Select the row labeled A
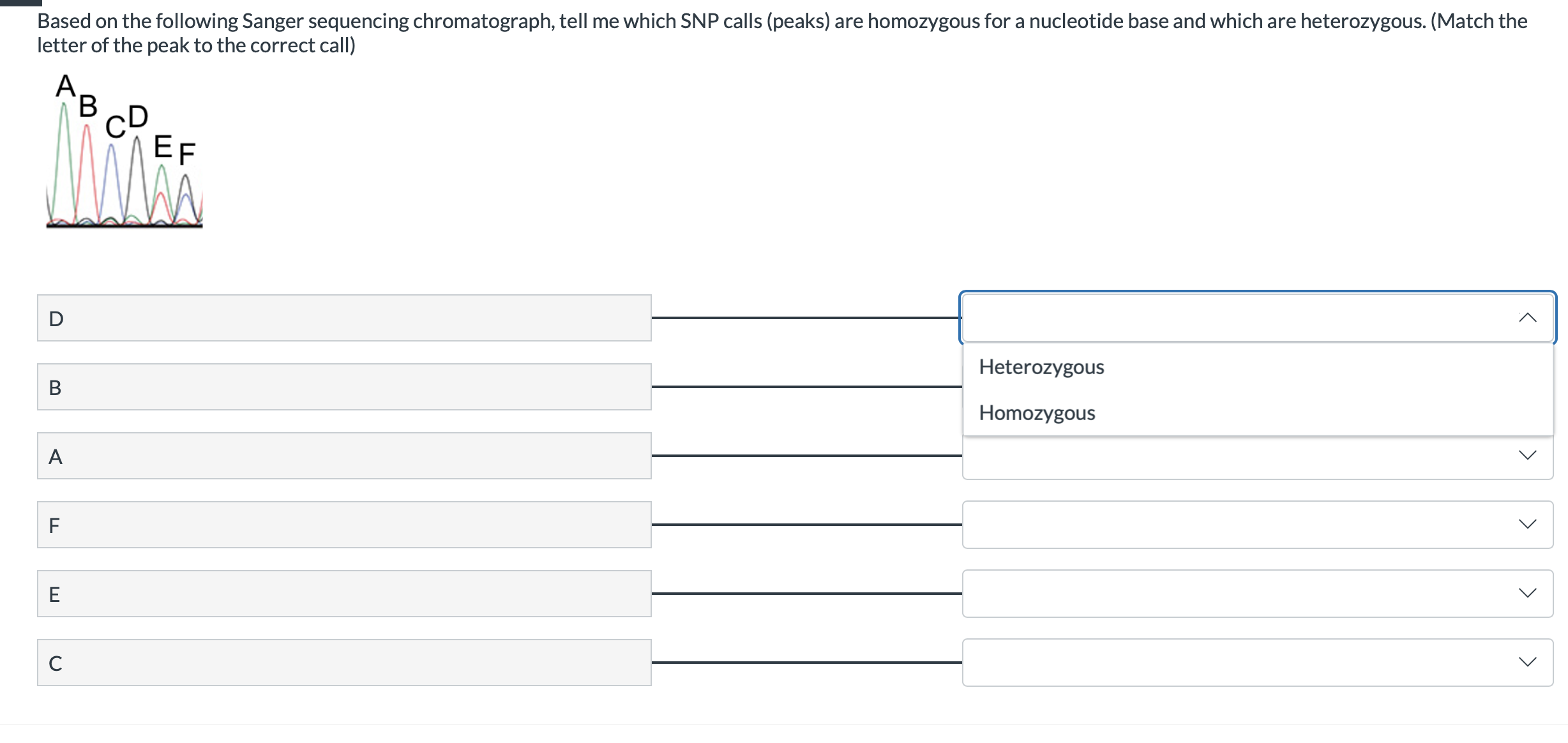 click(343, 455)
